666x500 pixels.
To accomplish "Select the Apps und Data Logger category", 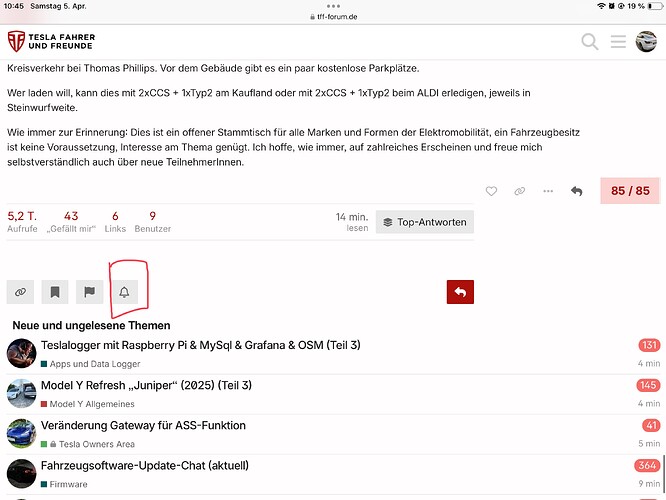I will pos(90,364).
